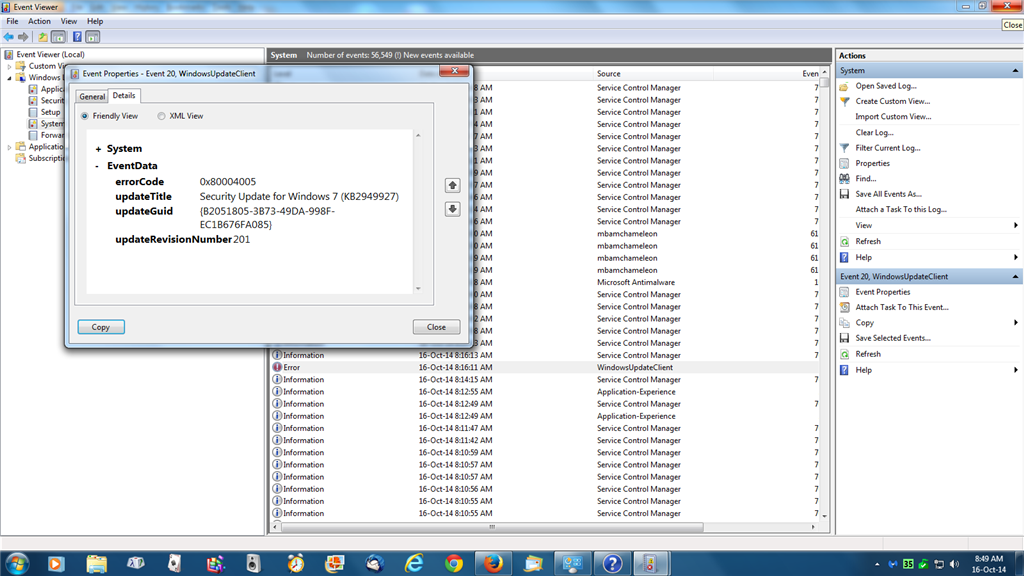Click the up-one-level folder toolbar icon
The width and height of the screenshot is (1024, 576).
click(x=42, y=37)
